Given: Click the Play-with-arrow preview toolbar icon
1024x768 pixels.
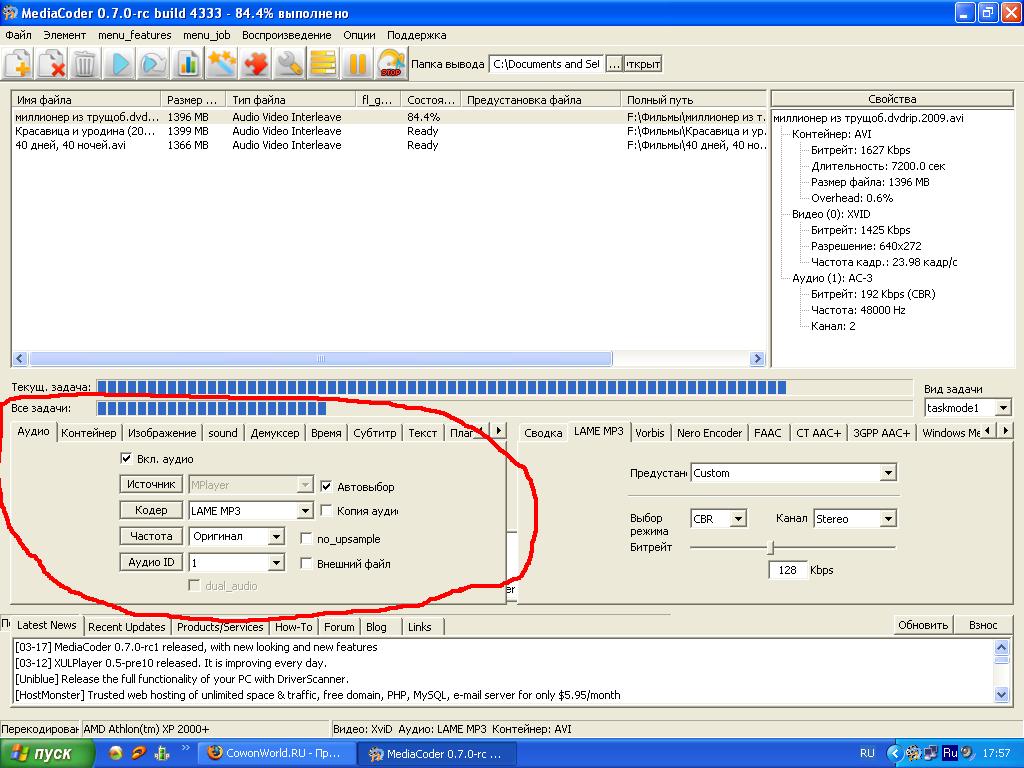Looking at the screenshot, I should click(153, 64).
